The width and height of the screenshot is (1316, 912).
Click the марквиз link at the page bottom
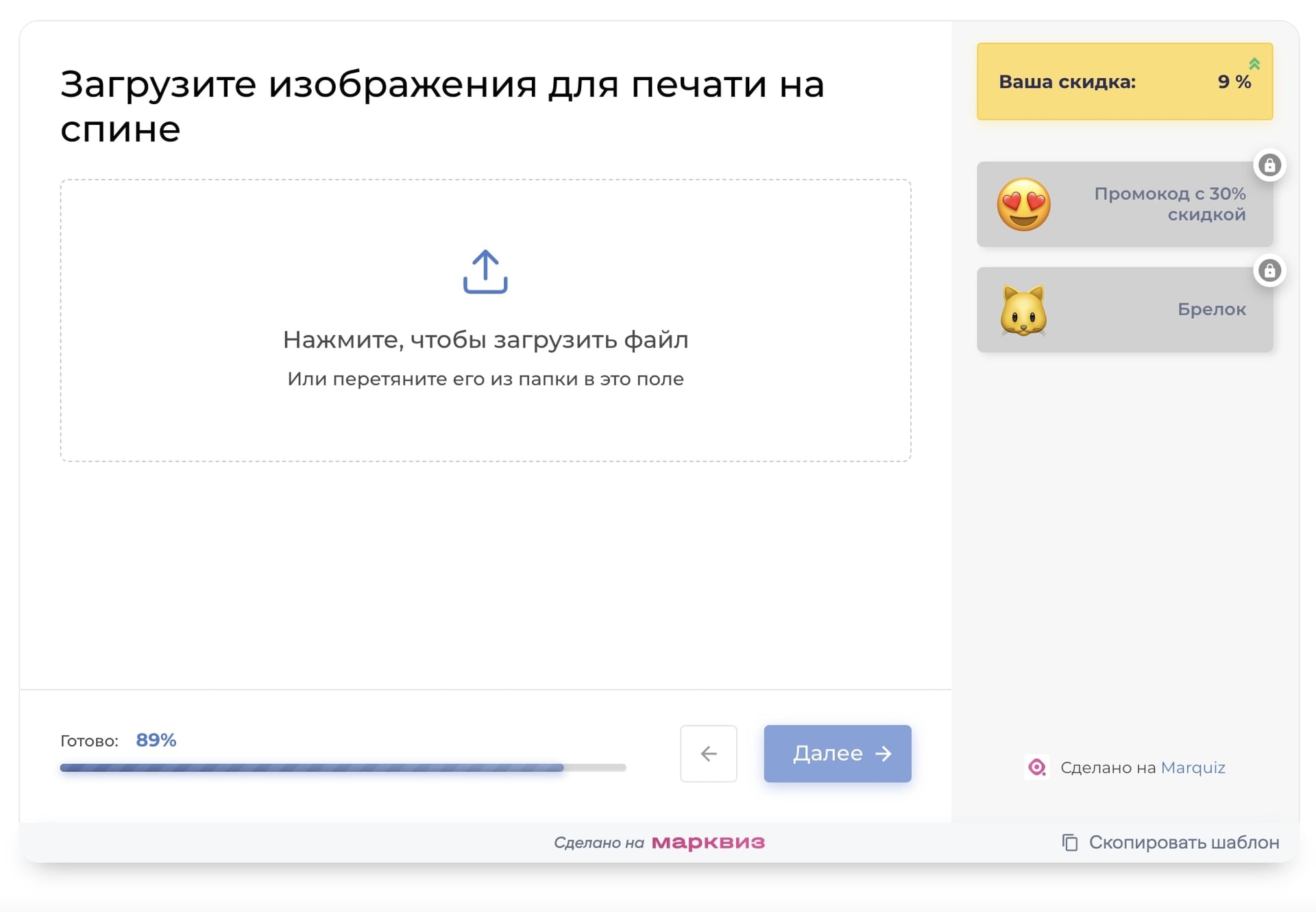tap(709, 841)
